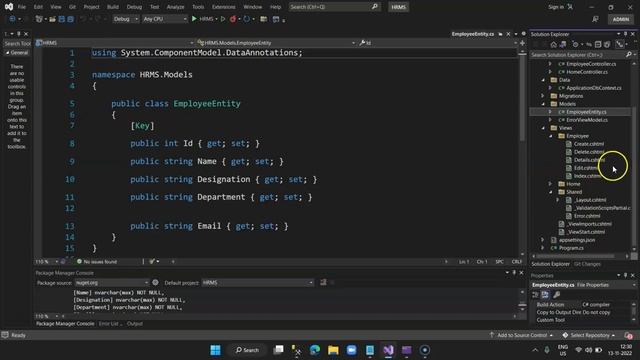Click Select Repository in status bar

pos(588,335)
